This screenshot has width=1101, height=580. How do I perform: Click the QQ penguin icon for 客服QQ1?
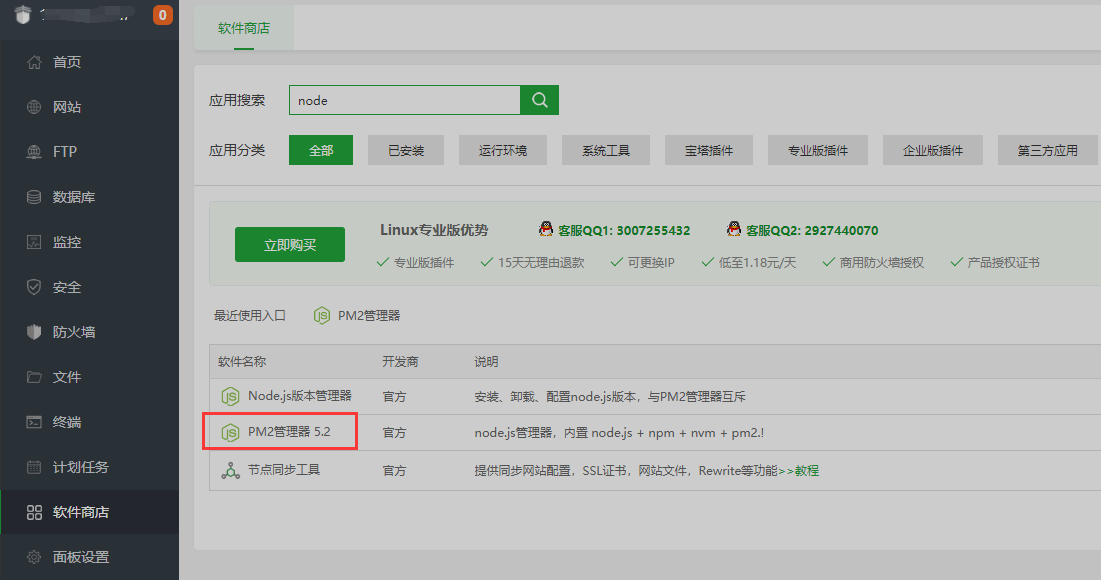(x=546, y=229)
